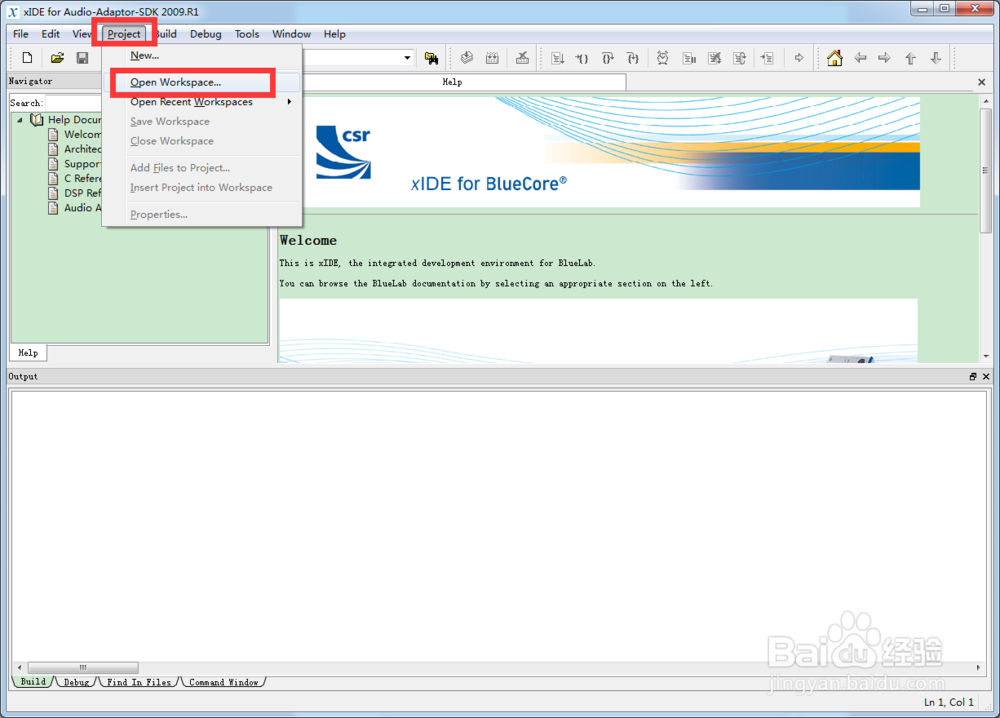Click the Step Into braces icon
This screenshot has width=1000, height=718.
[x=582, y=58]
